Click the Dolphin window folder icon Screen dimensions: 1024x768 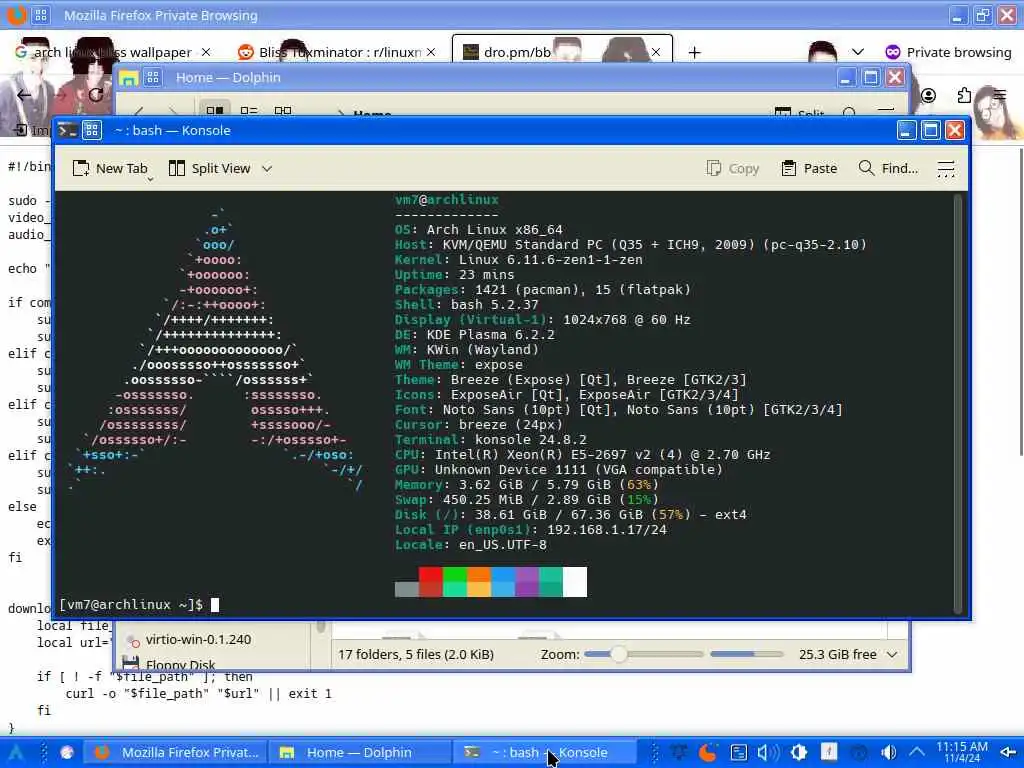pos(129,78)
